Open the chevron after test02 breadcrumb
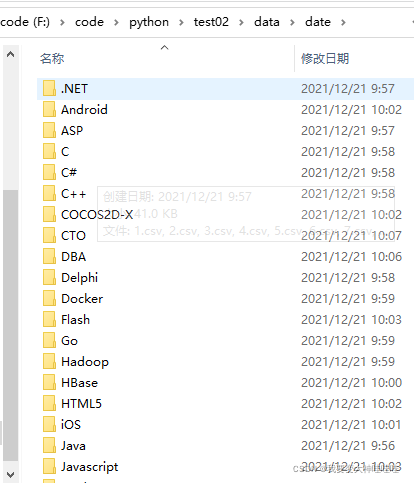The image size is (414, 483). click(x=241, y=23)
